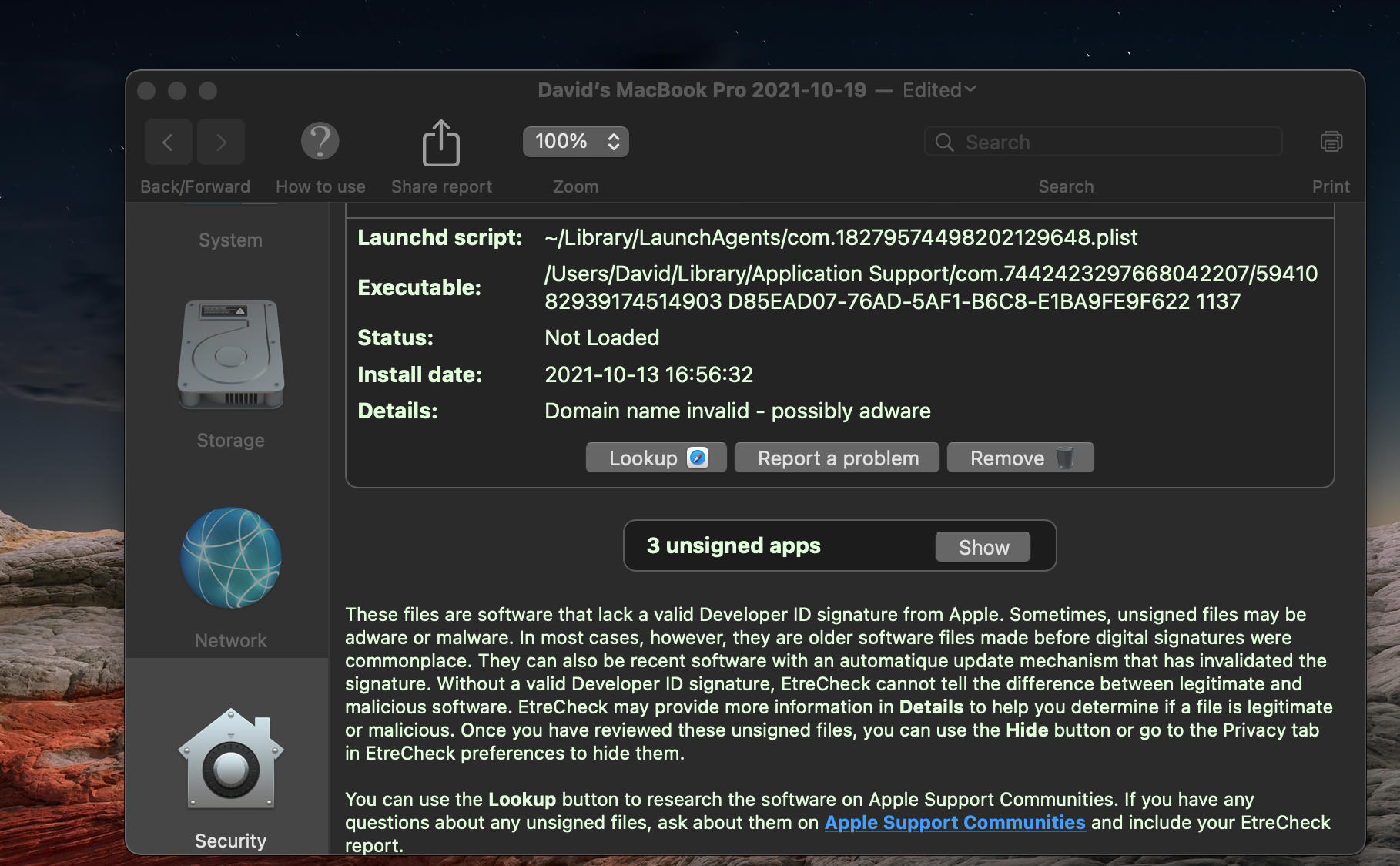Click the install date 2021-10-13 16:56:32

[x=648, y=374]
